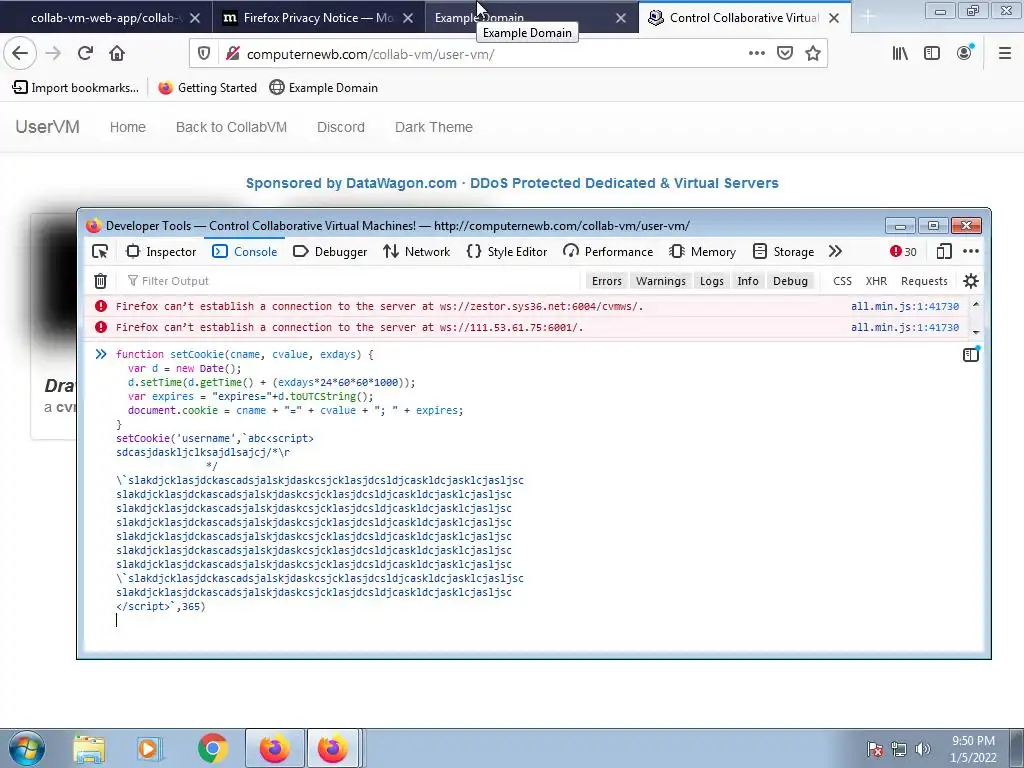Toggle the Errors filter
This screenshot has width=1024, height=768.
click(607, 281)
